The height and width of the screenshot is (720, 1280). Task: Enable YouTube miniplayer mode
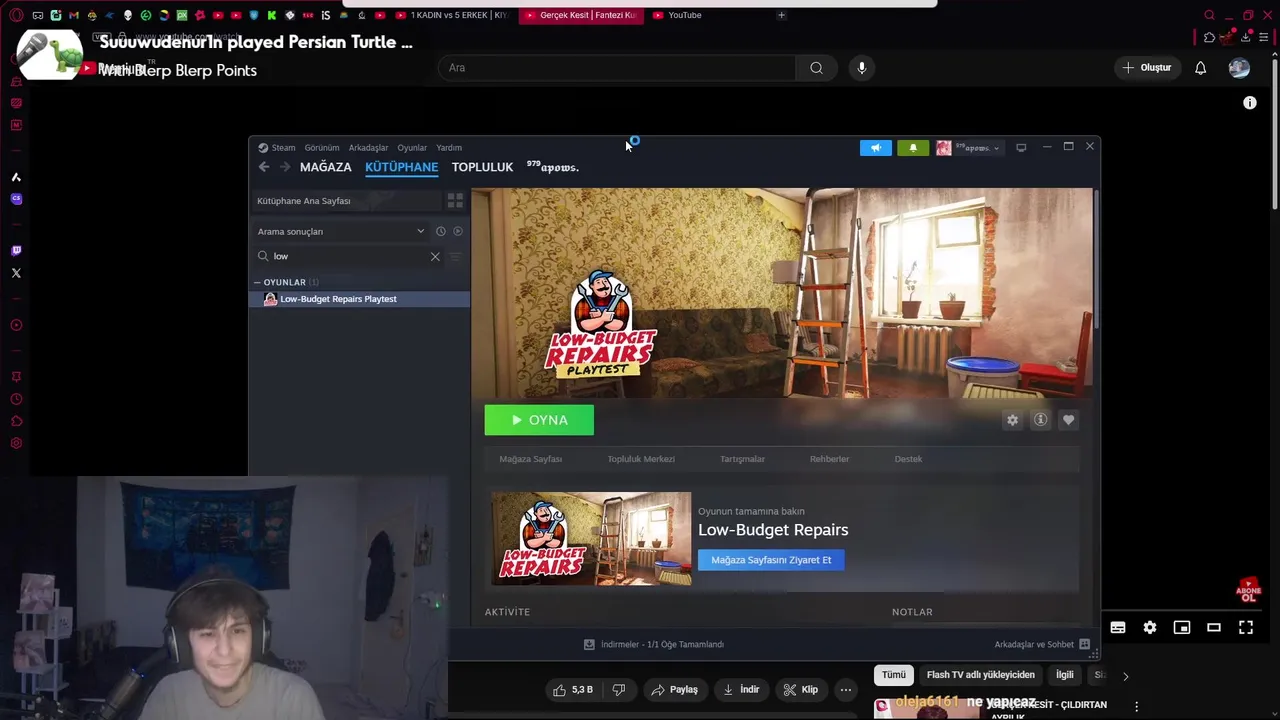pyautogui.click(x=1182, y=628)
